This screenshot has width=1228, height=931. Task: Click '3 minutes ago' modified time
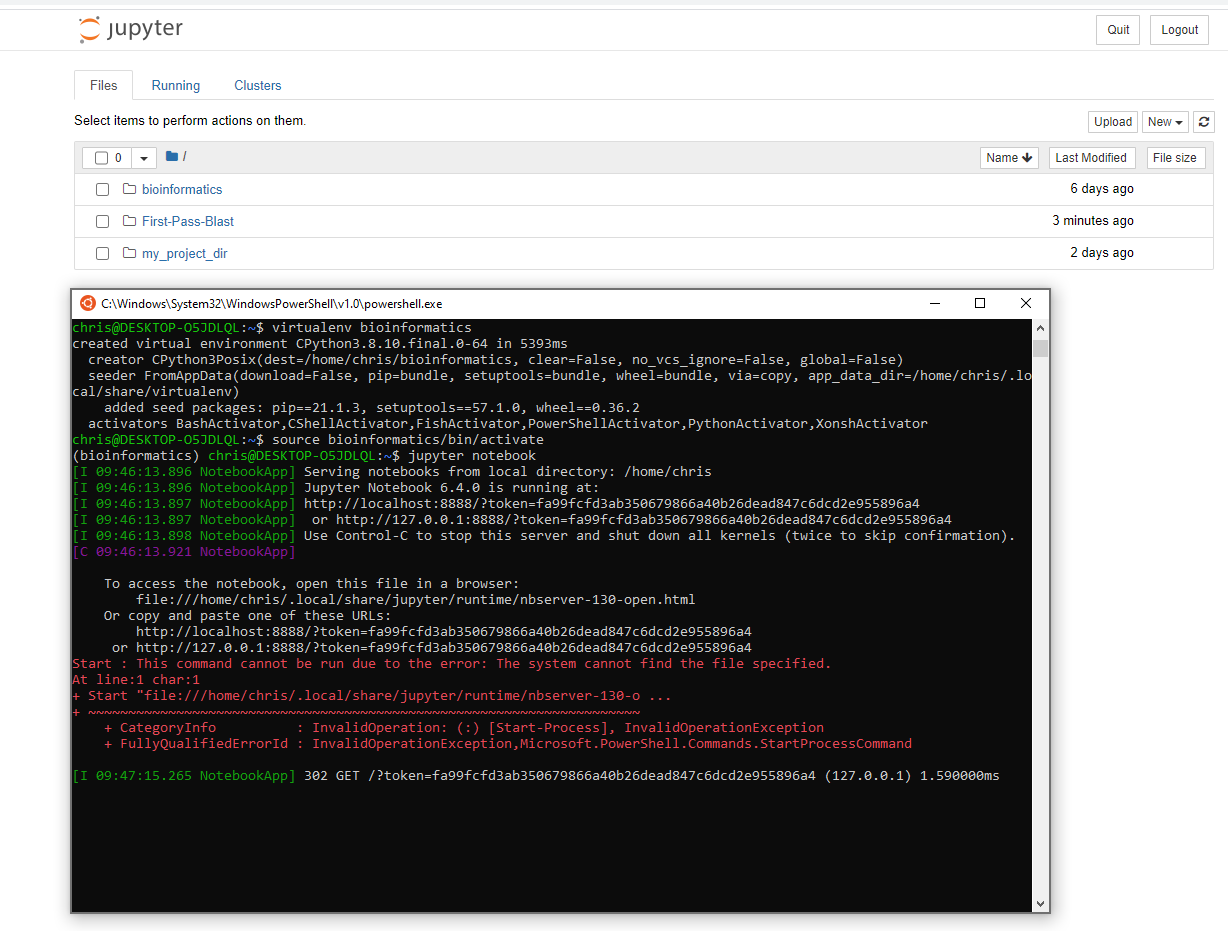(x=1093, y=221)
